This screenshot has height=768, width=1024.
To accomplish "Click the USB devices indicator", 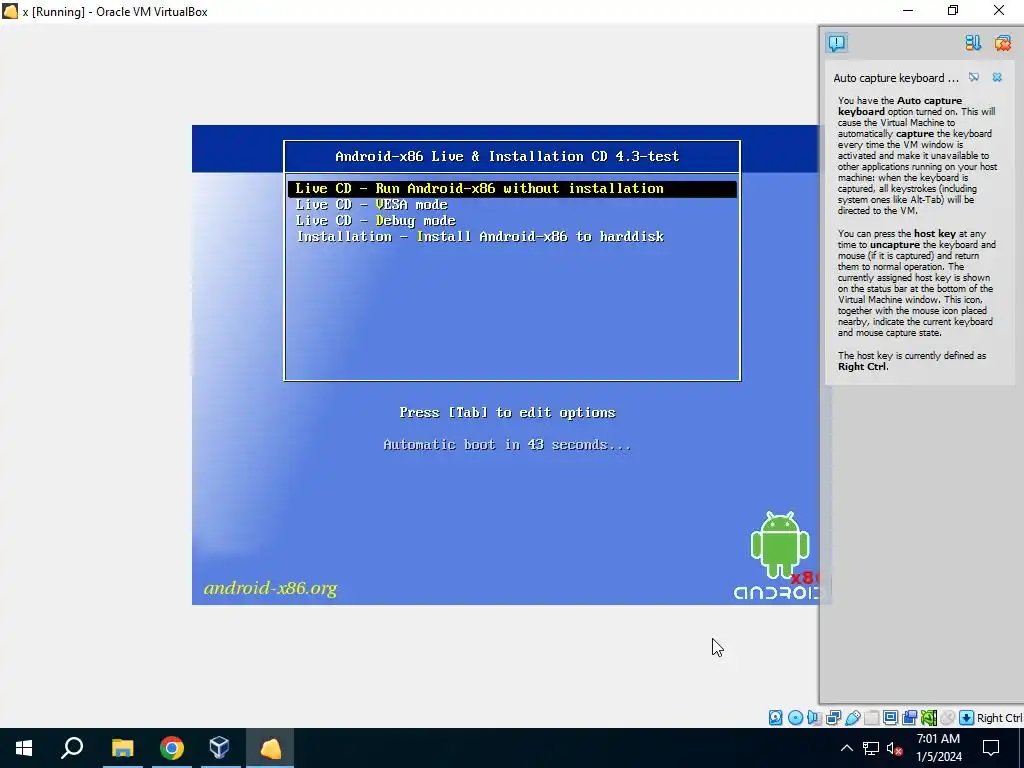I will tap(852, 718).
